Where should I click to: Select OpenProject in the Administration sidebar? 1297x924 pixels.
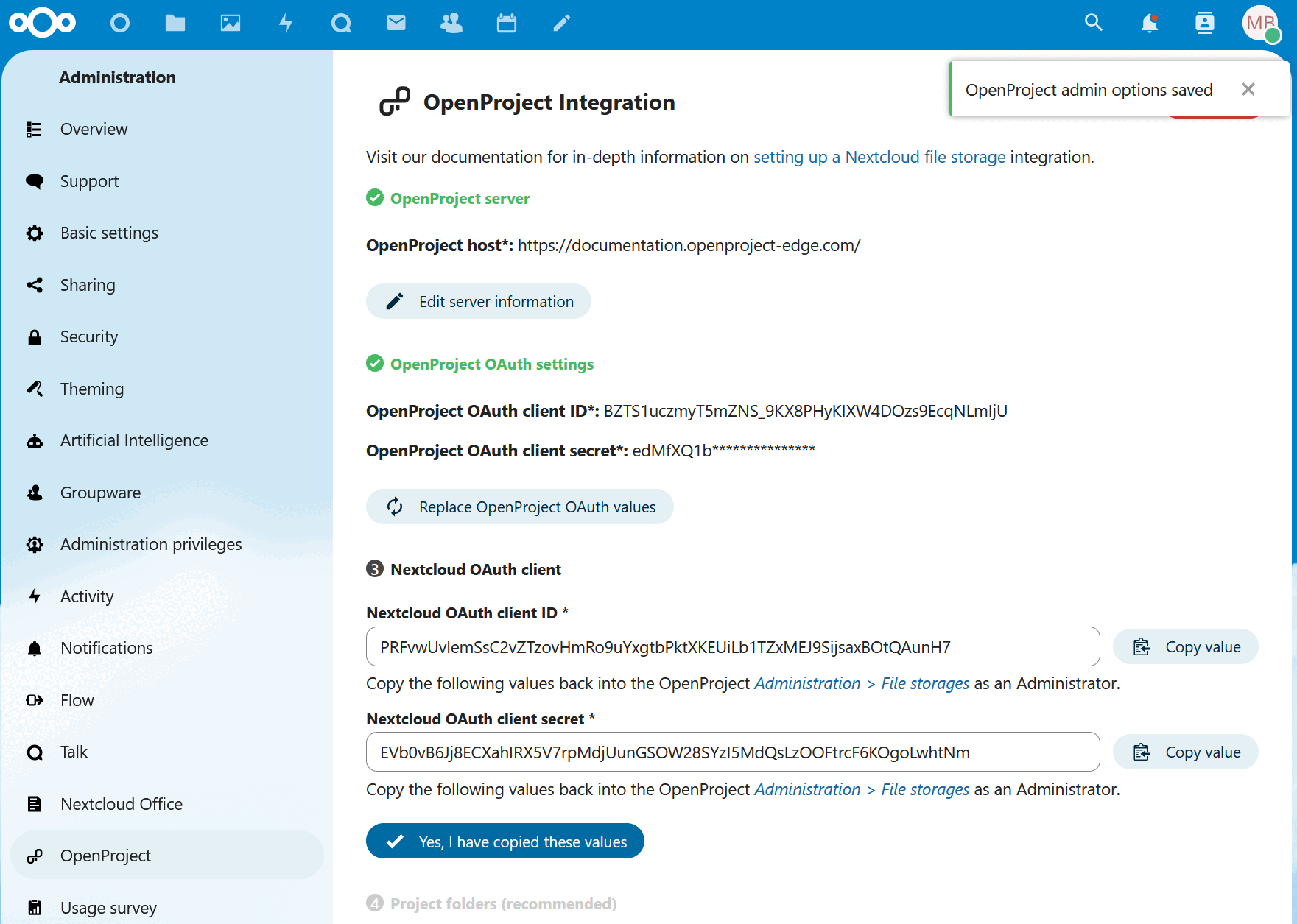tap(105, 855)
